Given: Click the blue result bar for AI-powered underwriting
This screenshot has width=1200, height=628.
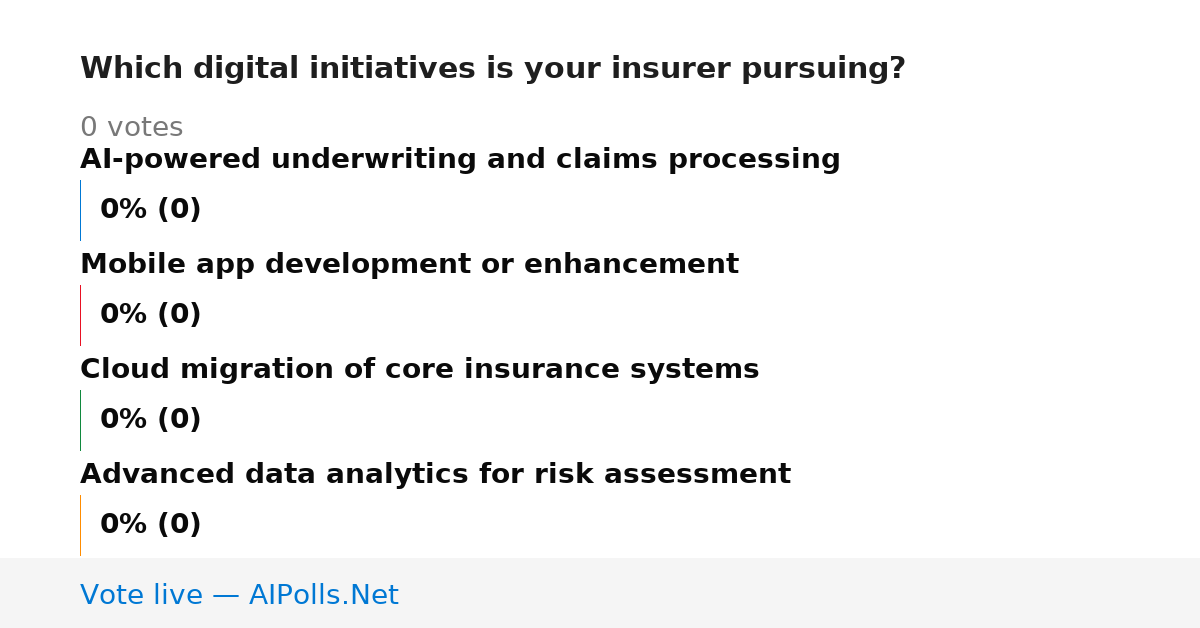Looking at the screenshot, I should pos(80,210).
